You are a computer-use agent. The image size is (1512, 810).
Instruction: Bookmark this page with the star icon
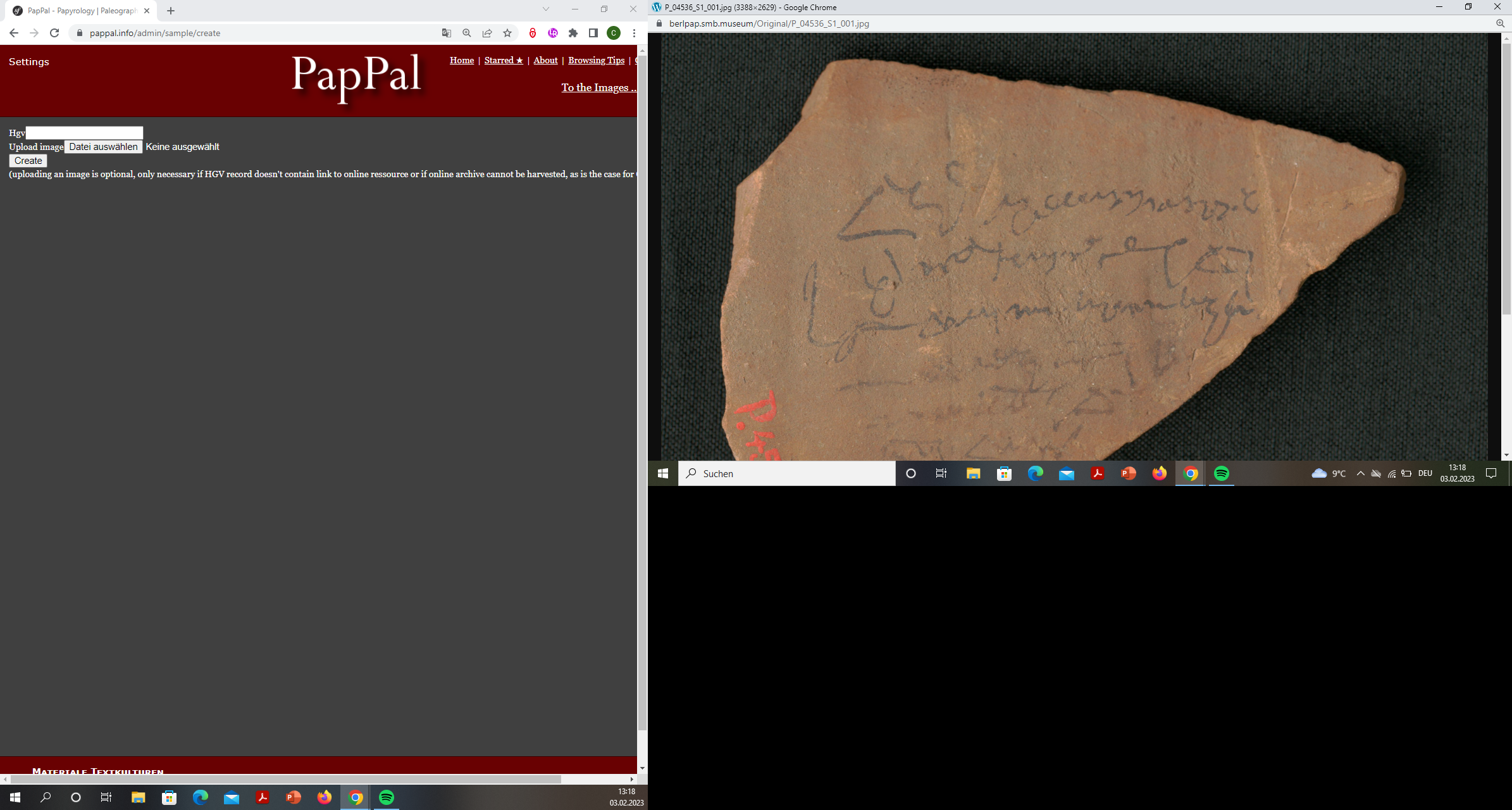507,33
